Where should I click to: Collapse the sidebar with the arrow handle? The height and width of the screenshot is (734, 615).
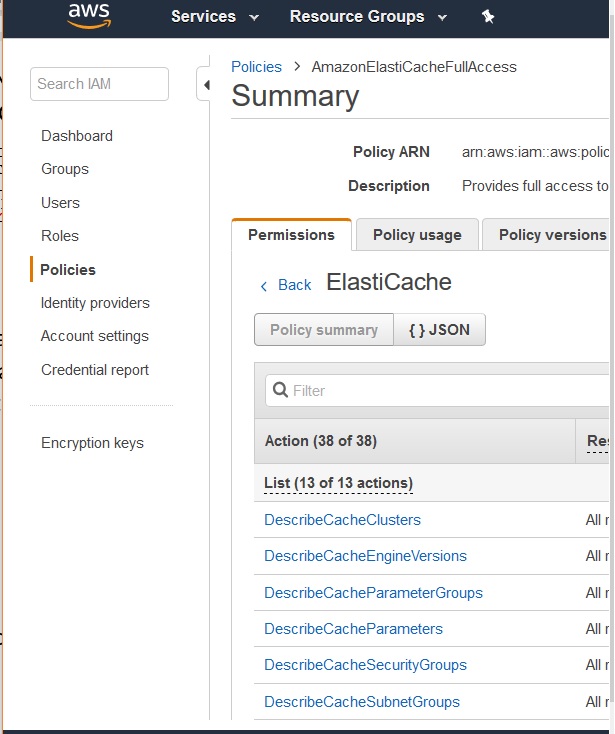click(205, 85)
